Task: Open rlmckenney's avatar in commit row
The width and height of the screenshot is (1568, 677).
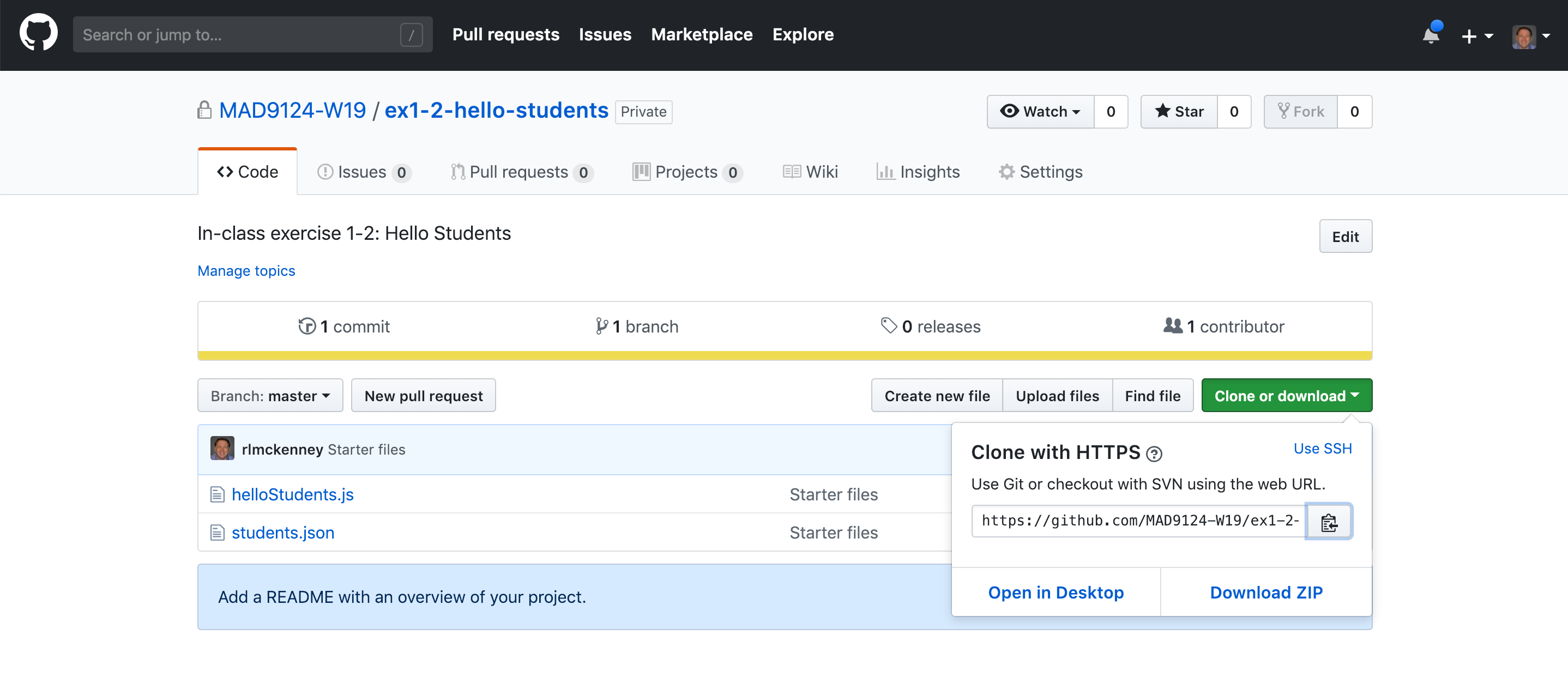Action: pyautogui.click(x=222, y=448)
